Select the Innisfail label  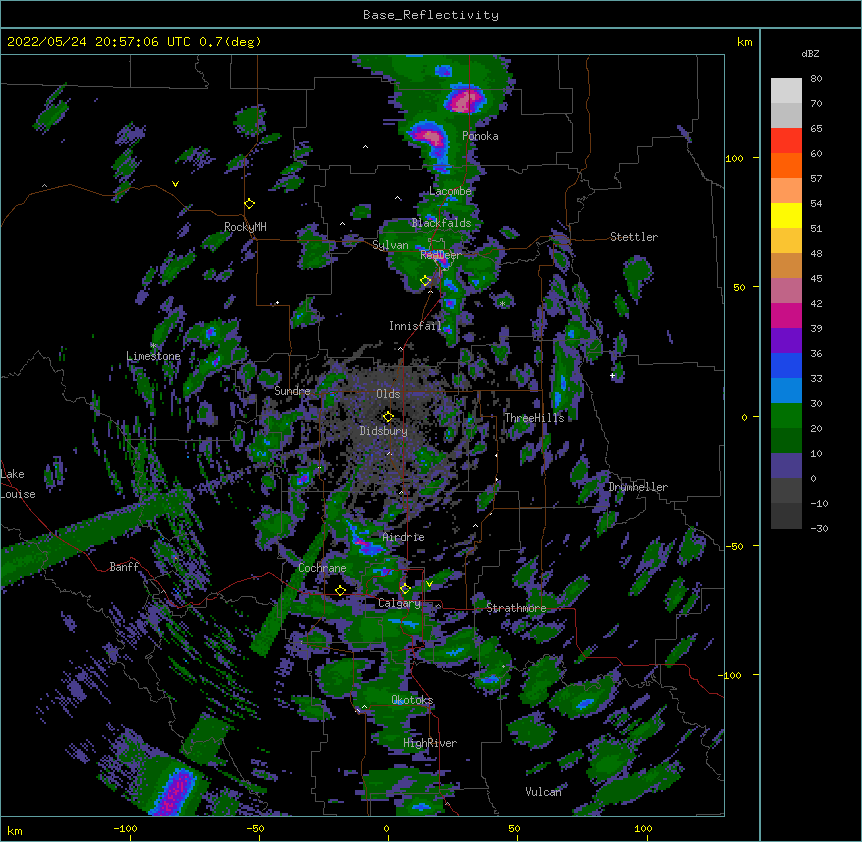click(415, 326)
